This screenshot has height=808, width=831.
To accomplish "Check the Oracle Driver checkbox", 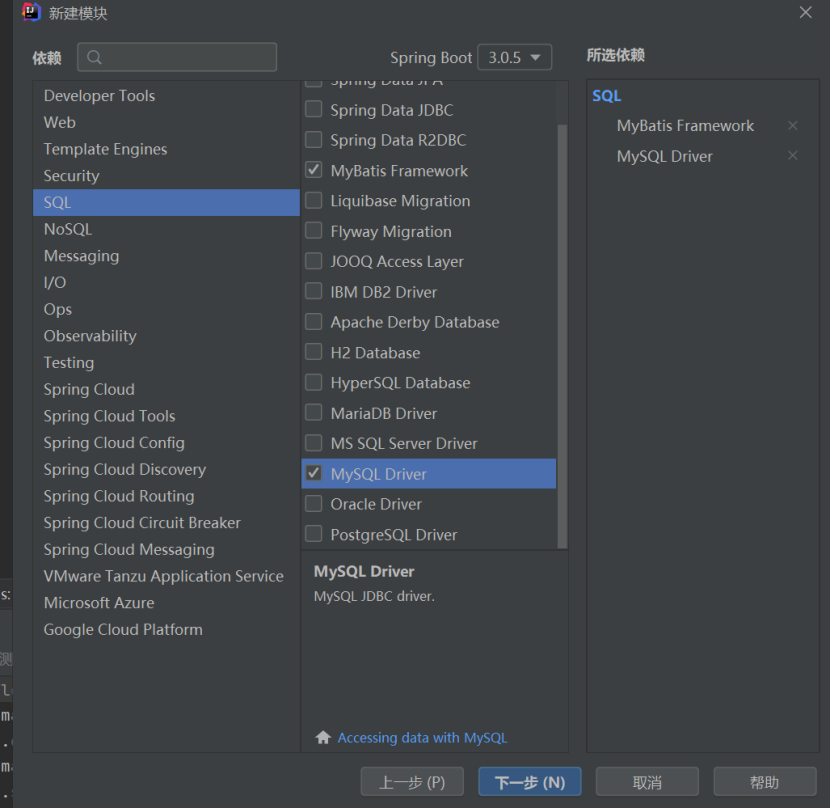I will 314,503.
